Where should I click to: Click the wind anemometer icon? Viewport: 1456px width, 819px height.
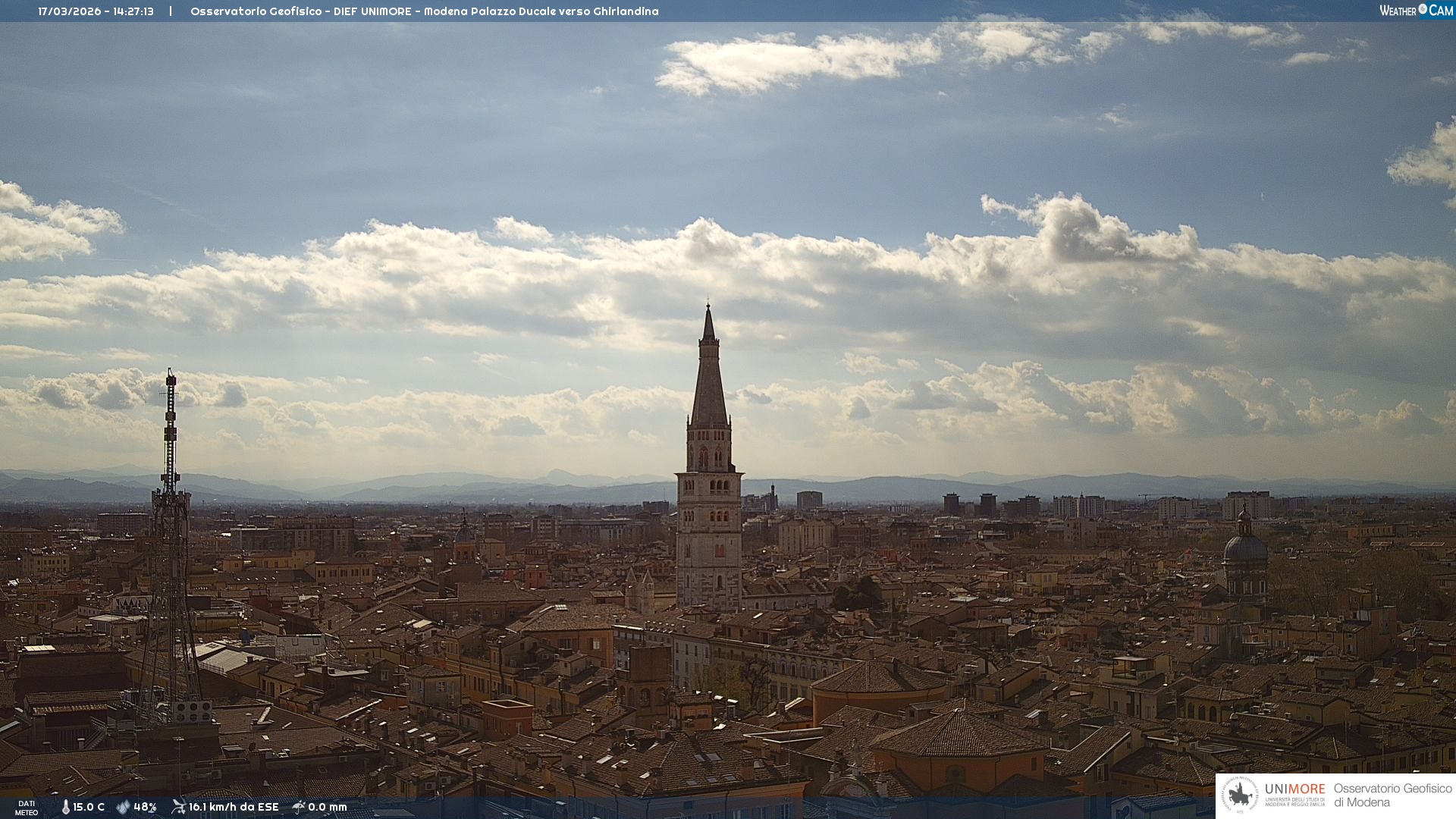point(178,807)
